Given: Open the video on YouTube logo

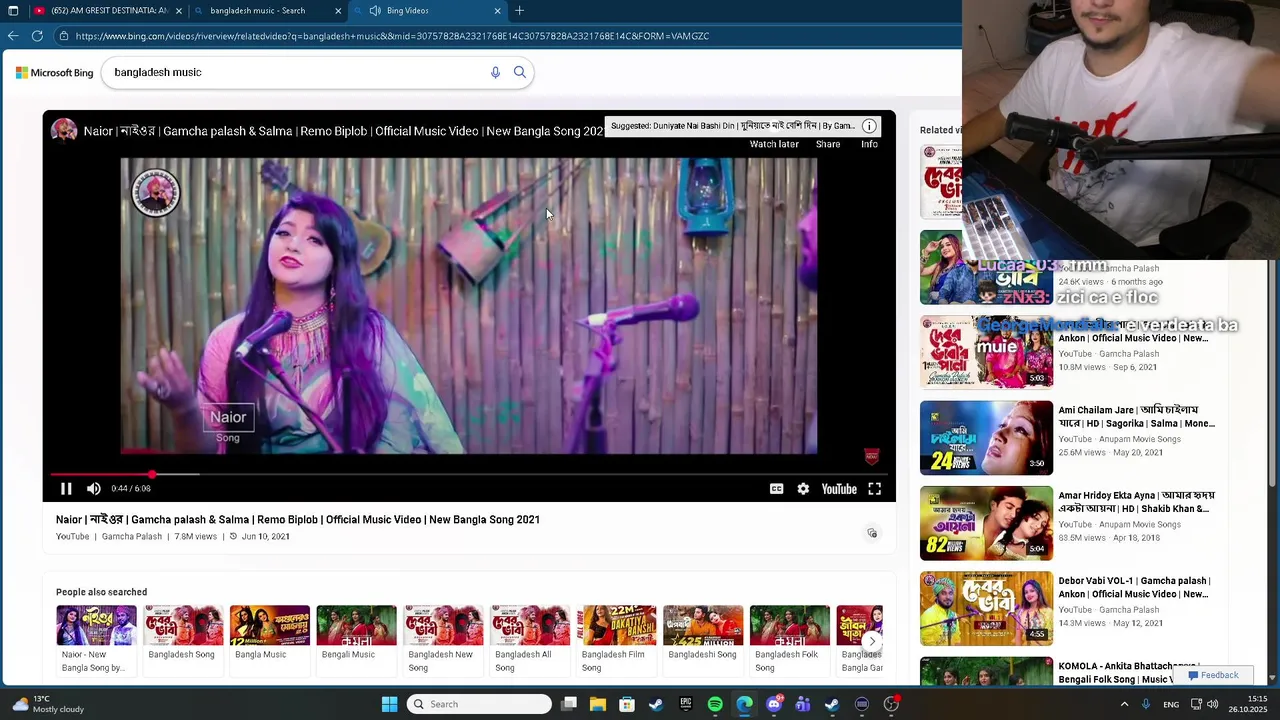Looking at the screenshot, I should tap(839, 489).
